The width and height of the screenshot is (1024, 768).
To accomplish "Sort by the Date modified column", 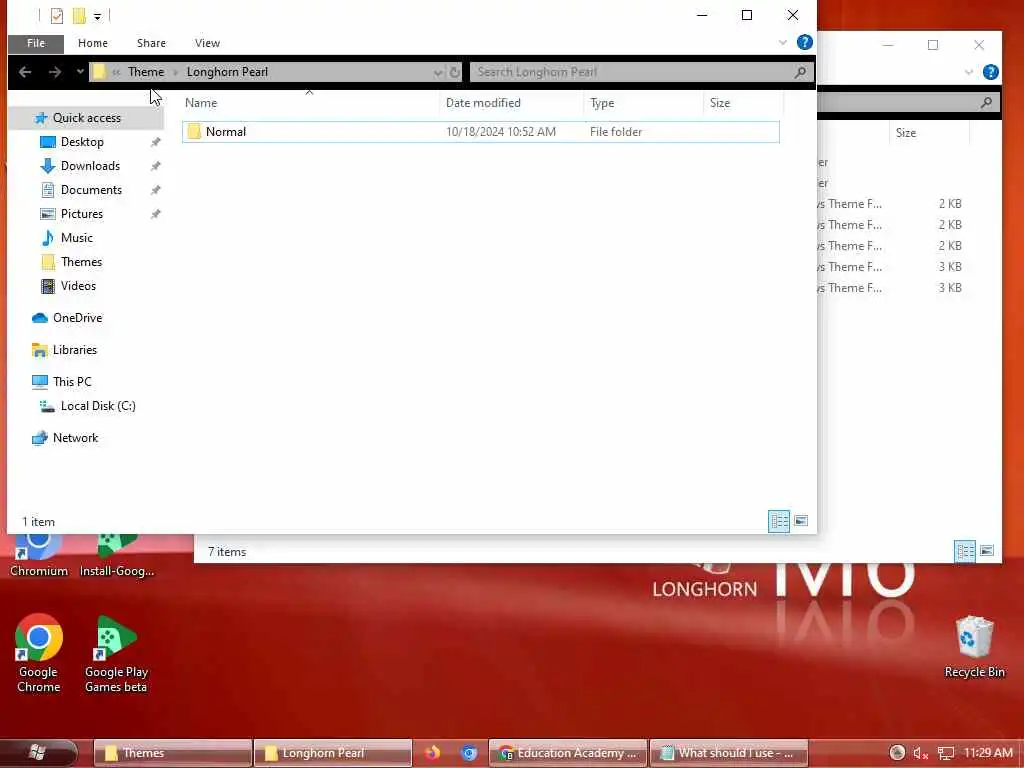I will pos(483,103).
